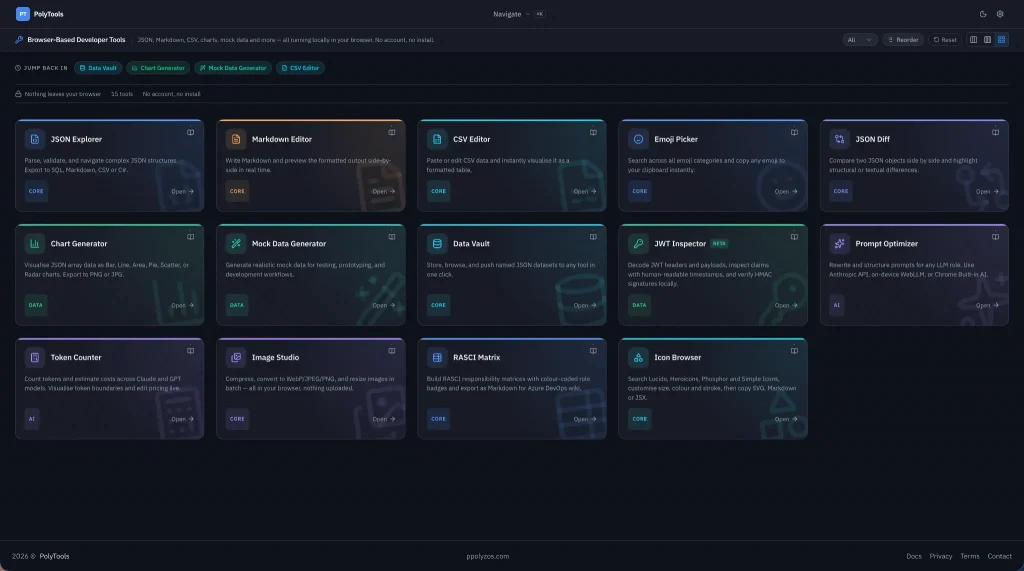
Task: Open the Terms footer link
Action: (x=969, y=556)
